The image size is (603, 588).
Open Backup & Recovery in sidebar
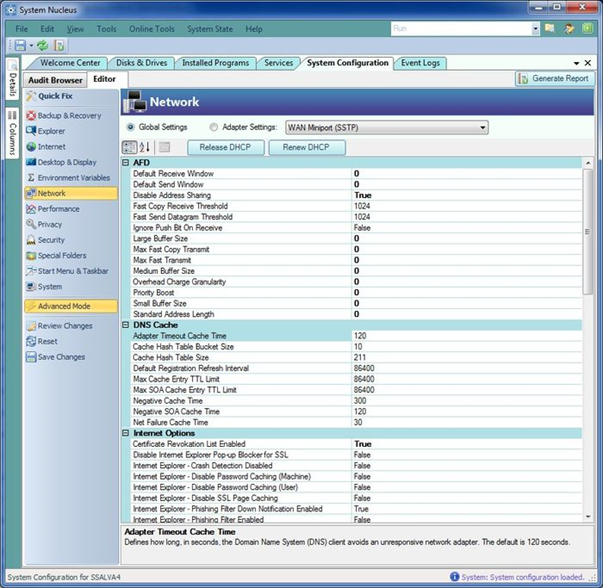point(68,115)
